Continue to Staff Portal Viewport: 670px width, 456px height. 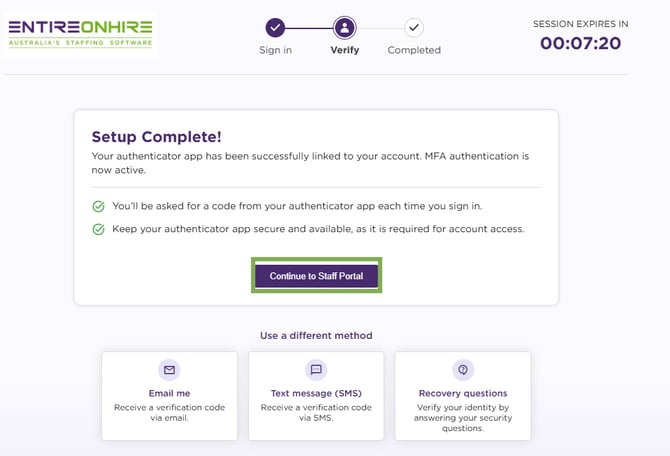tap(316, 276)
